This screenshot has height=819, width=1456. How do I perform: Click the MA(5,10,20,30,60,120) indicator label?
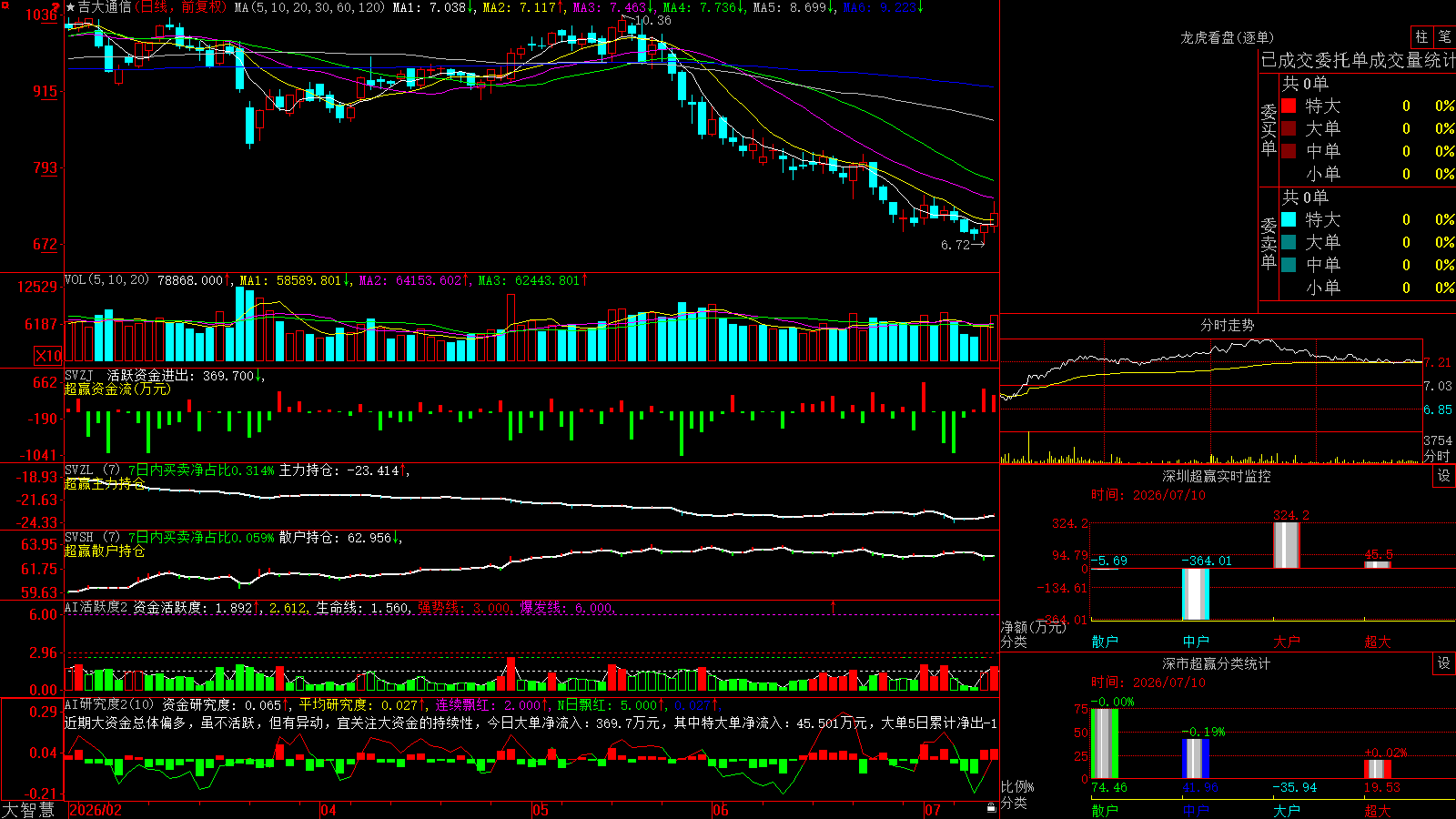pos(309,7)
